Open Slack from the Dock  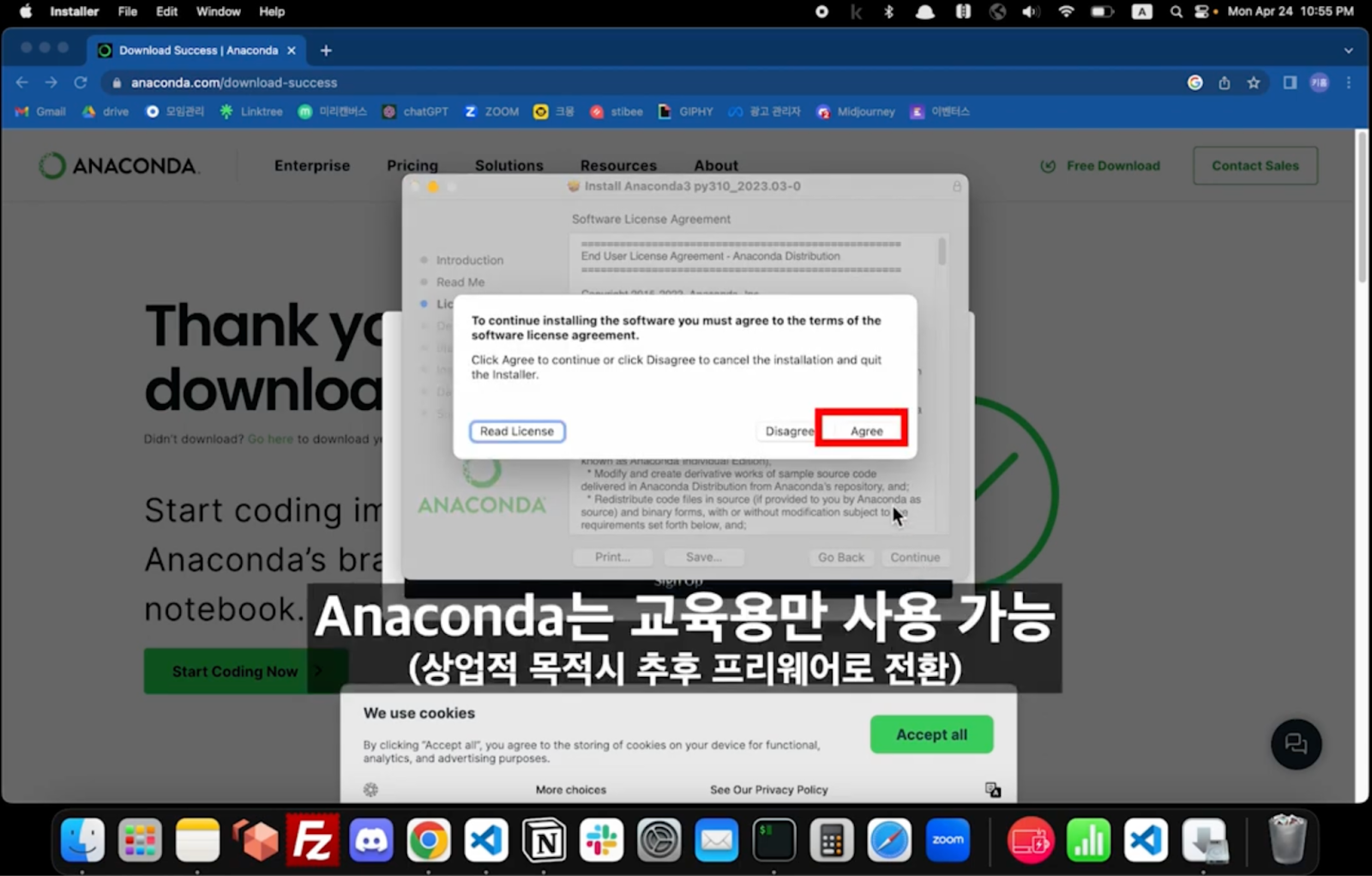602,839
